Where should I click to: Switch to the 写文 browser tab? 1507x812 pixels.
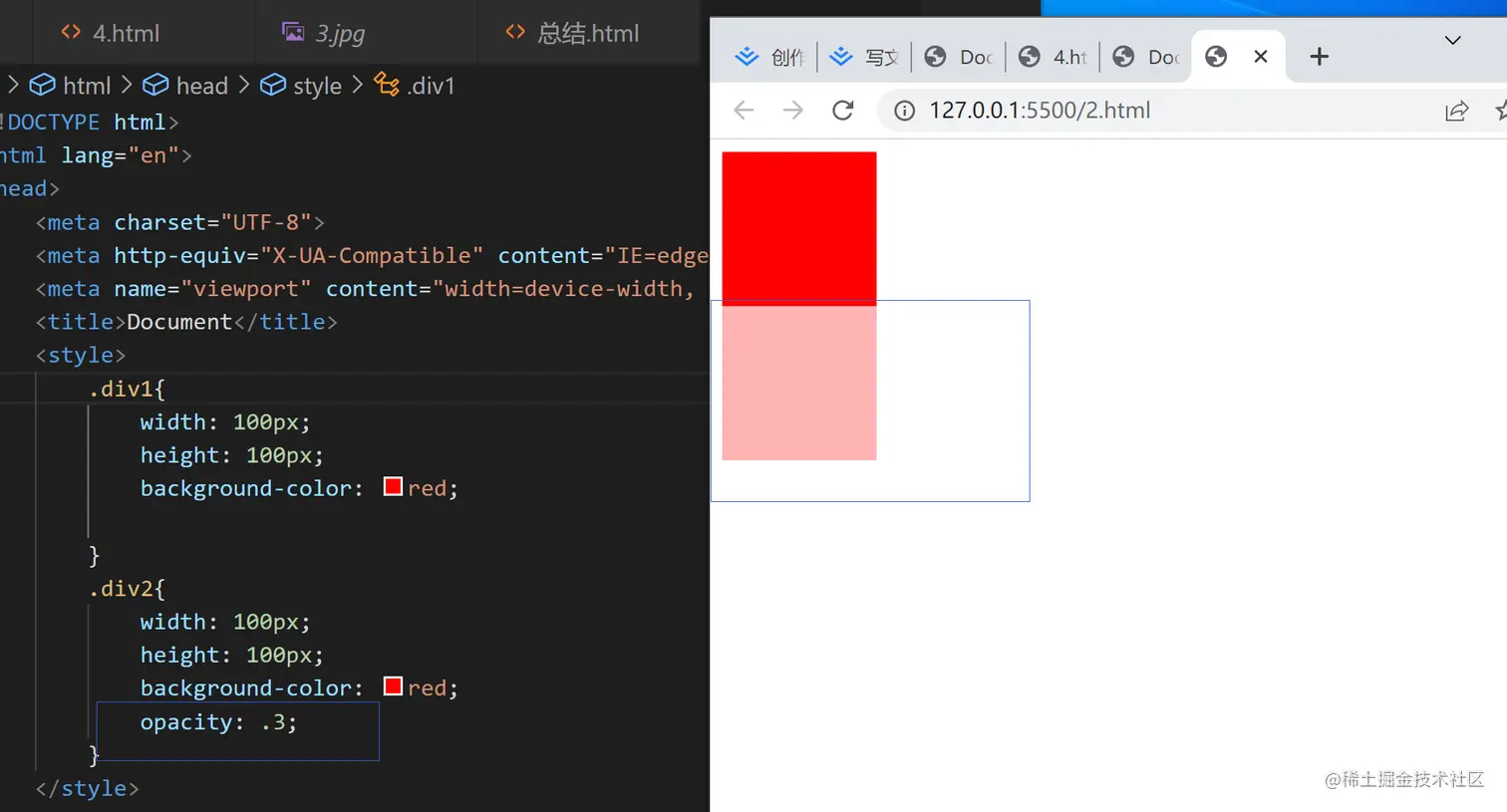point(864,57)
